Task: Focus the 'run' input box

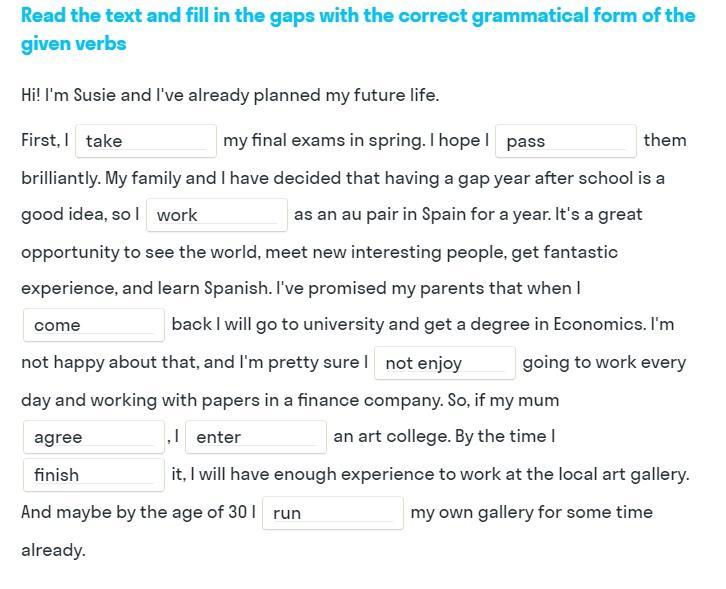Action: tap(333, 513)
